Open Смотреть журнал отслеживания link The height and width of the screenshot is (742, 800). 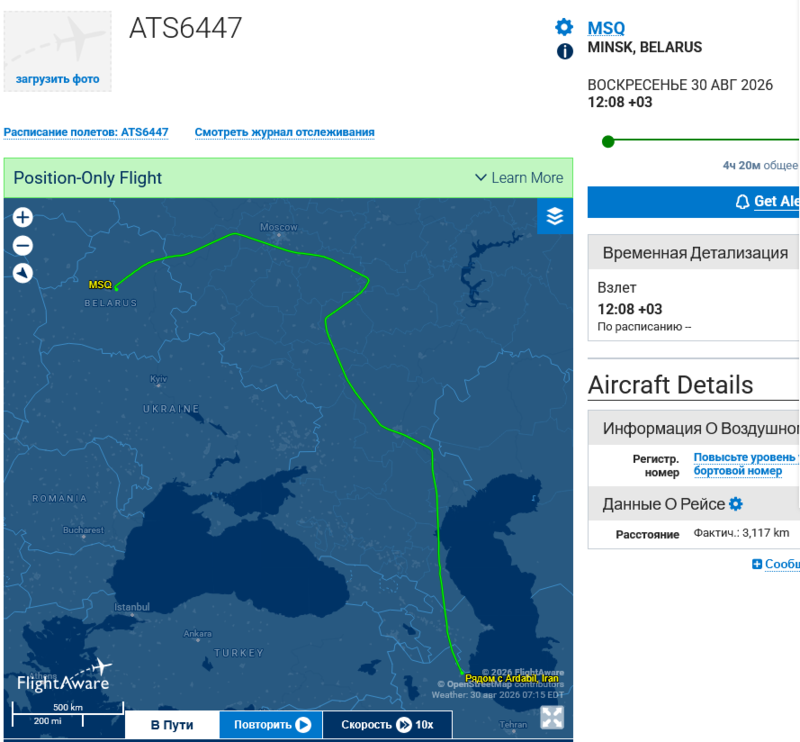pyautogui.click(x=285, y=132)
